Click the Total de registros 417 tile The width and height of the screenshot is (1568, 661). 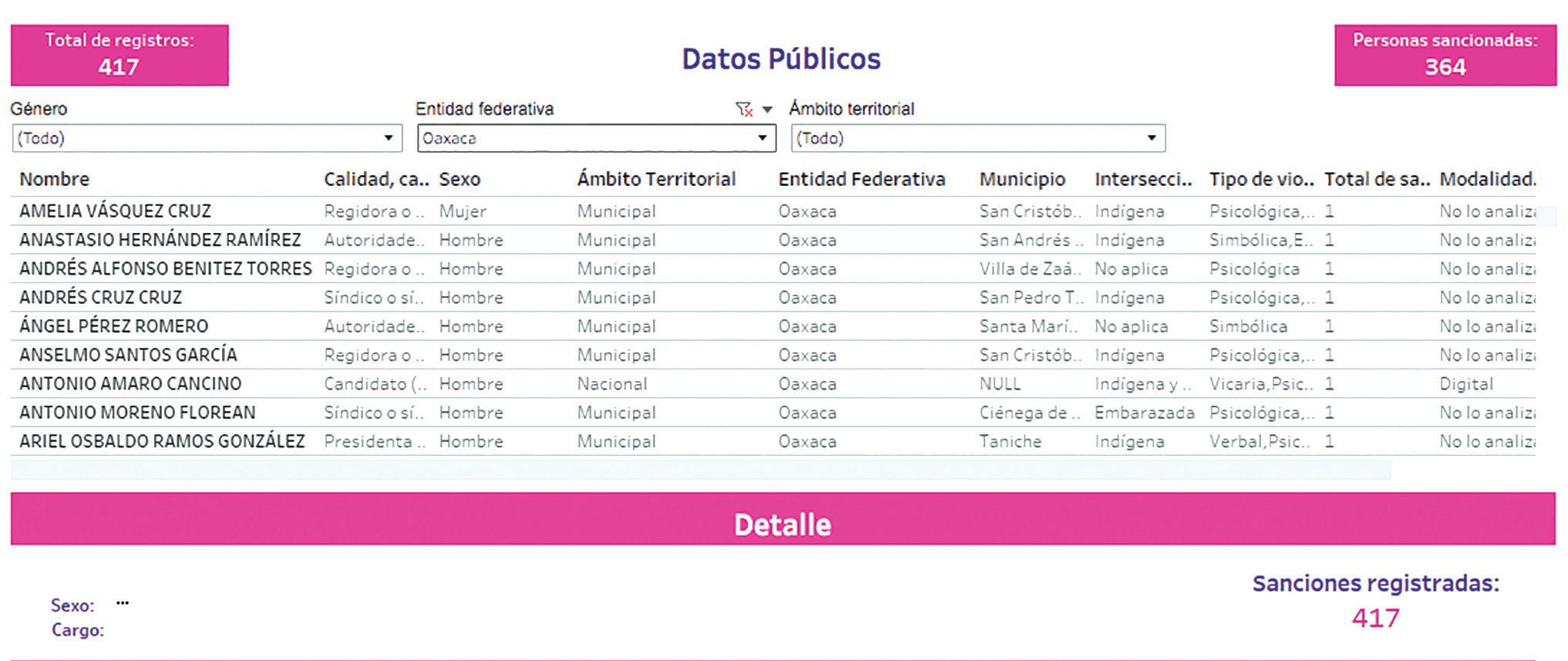tap(119, 55)
